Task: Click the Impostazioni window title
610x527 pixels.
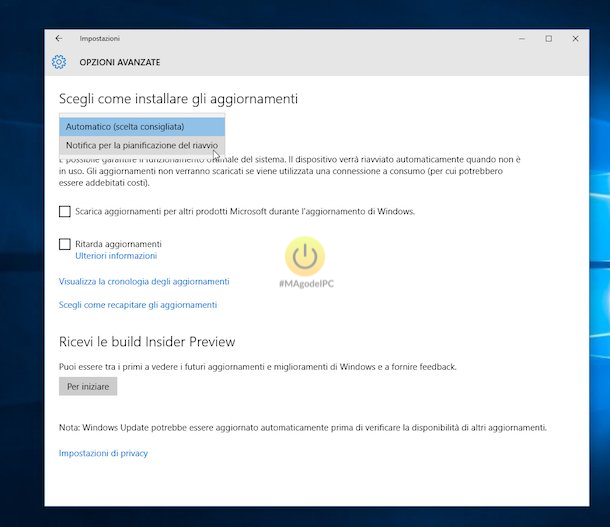Action: [x=100, y=39]
